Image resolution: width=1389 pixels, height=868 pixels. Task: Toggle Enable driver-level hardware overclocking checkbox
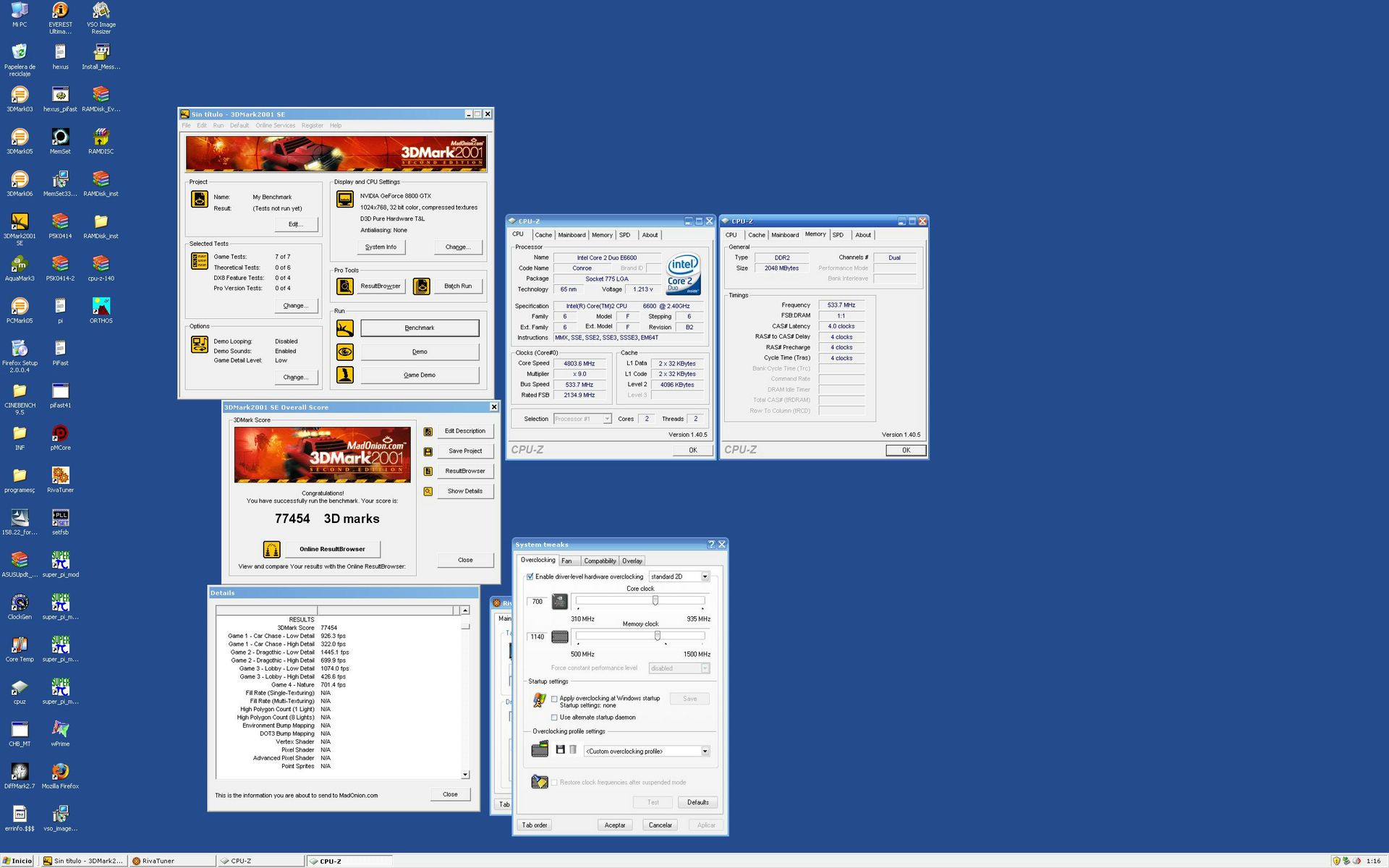530,577
